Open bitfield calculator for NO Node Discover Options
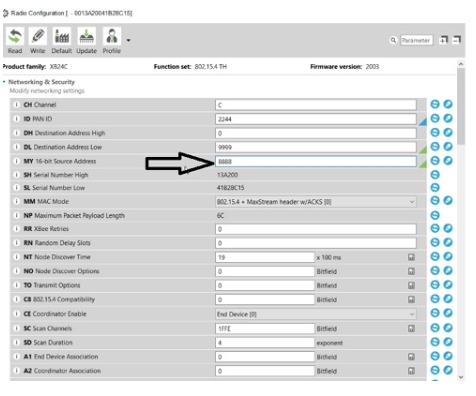476x396 pixels. (x=411, y=271)
